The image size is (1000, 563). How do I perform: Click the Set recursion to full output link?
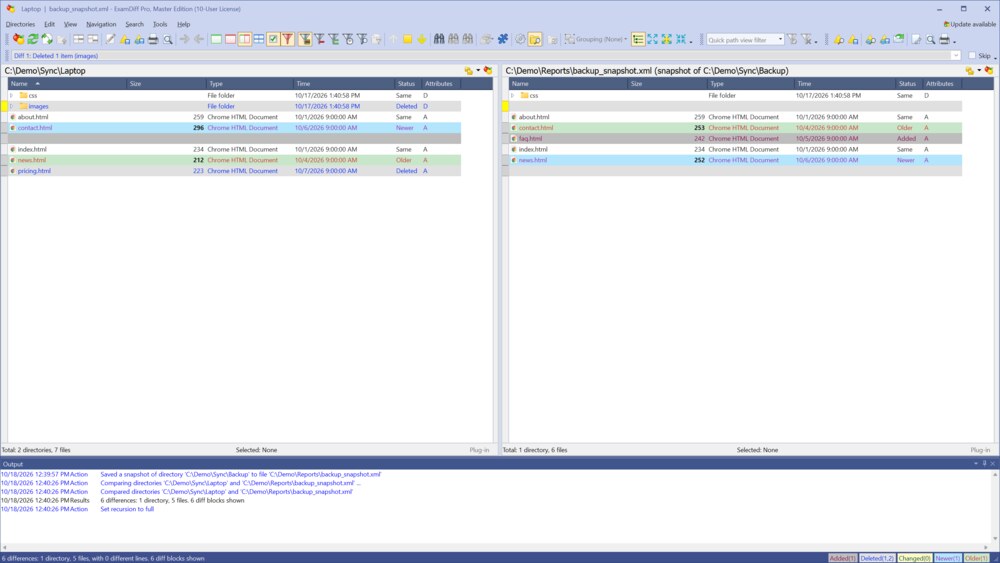[x=127, y=509]
